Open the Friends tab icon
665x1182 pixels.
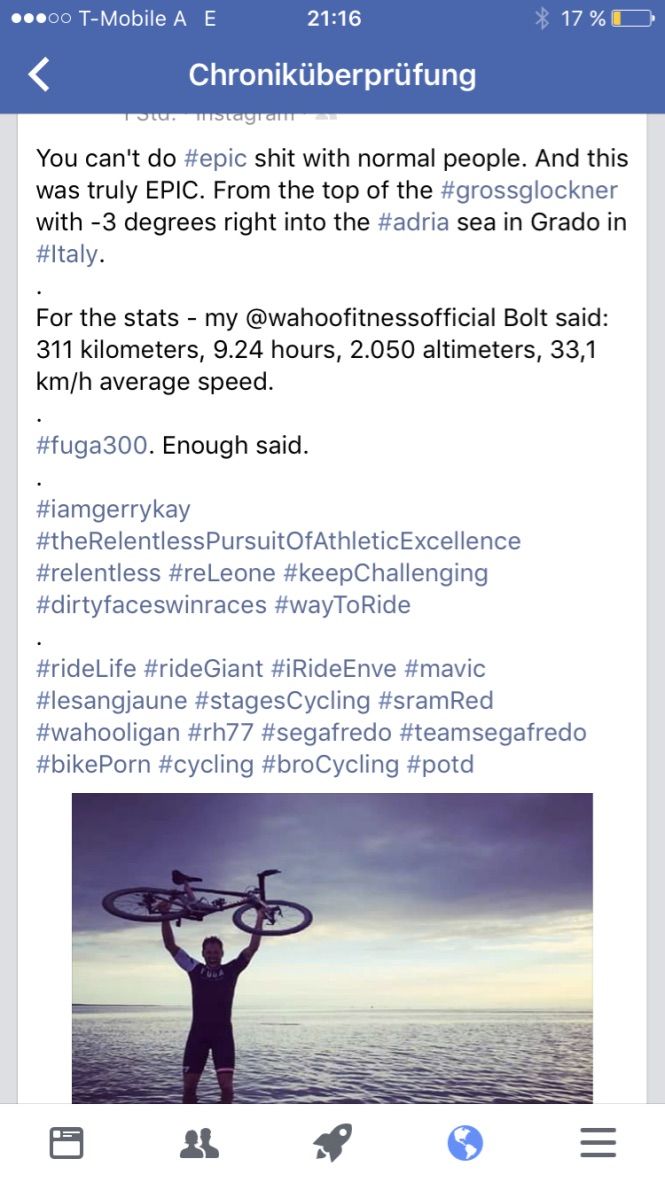[199, 1142]
